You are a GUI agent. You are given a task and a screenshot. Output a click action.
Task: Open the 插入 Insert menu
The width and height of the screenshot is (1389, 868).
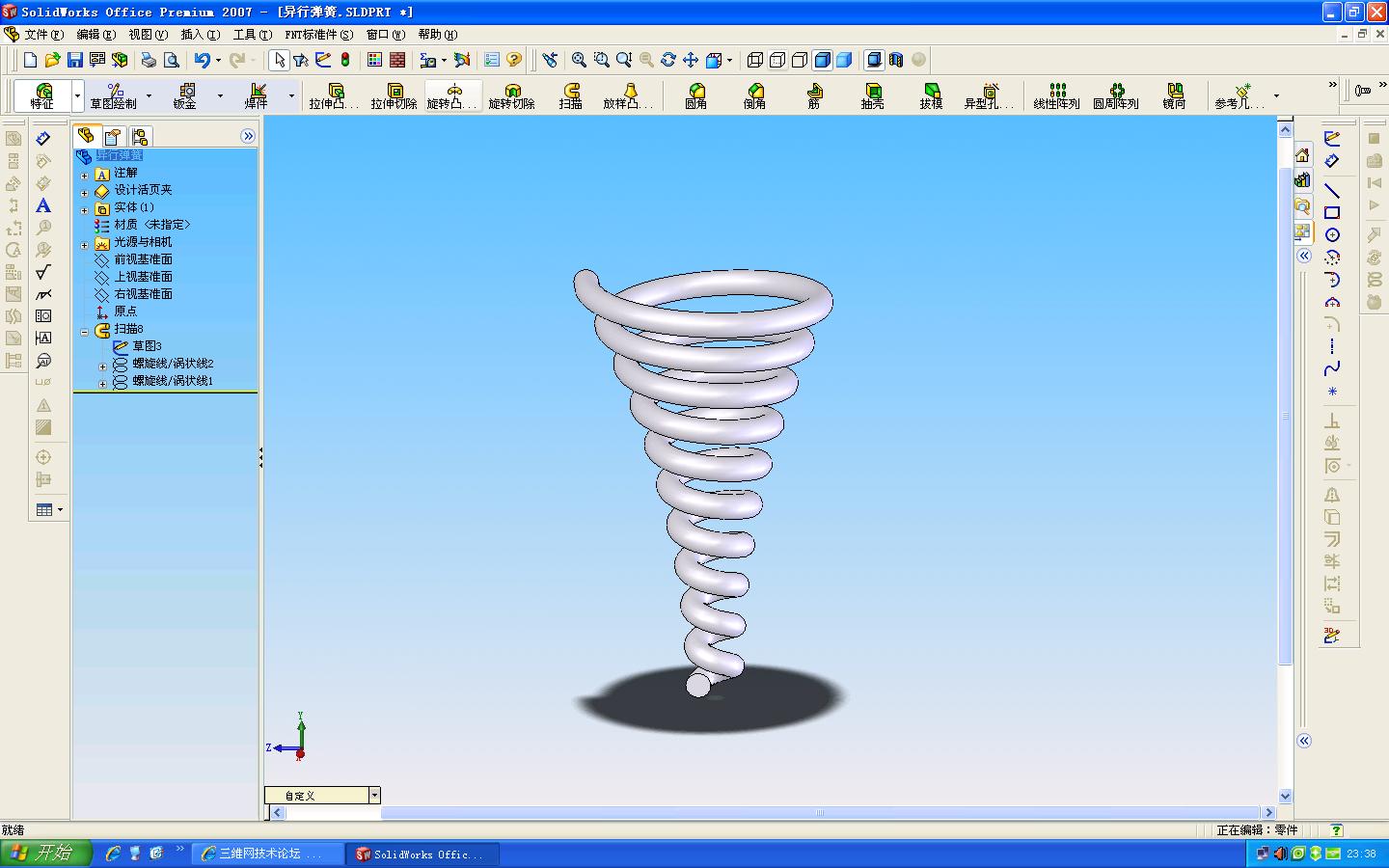click(200, 35)
